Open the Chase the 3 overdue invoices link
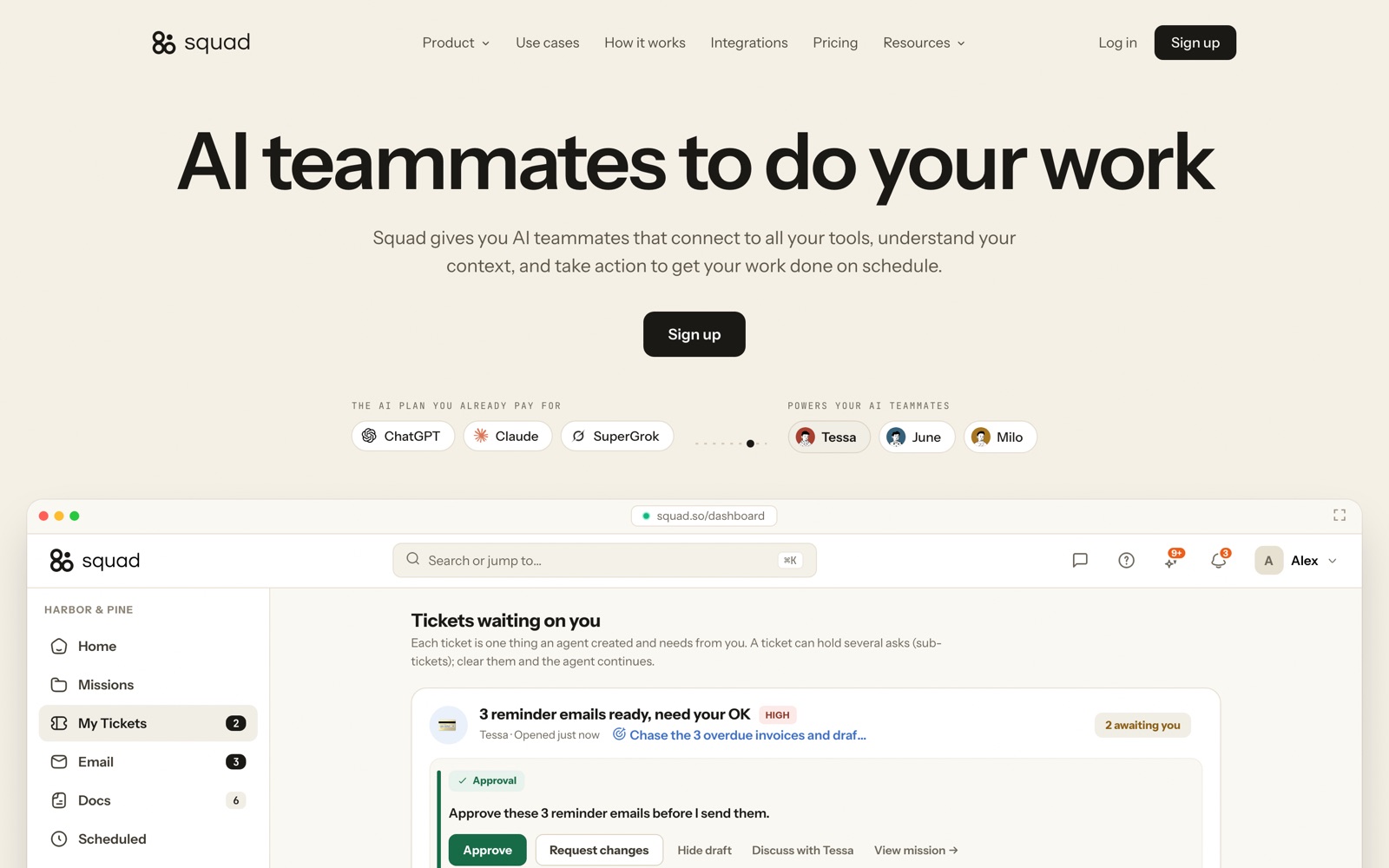 tap(747, 735)
